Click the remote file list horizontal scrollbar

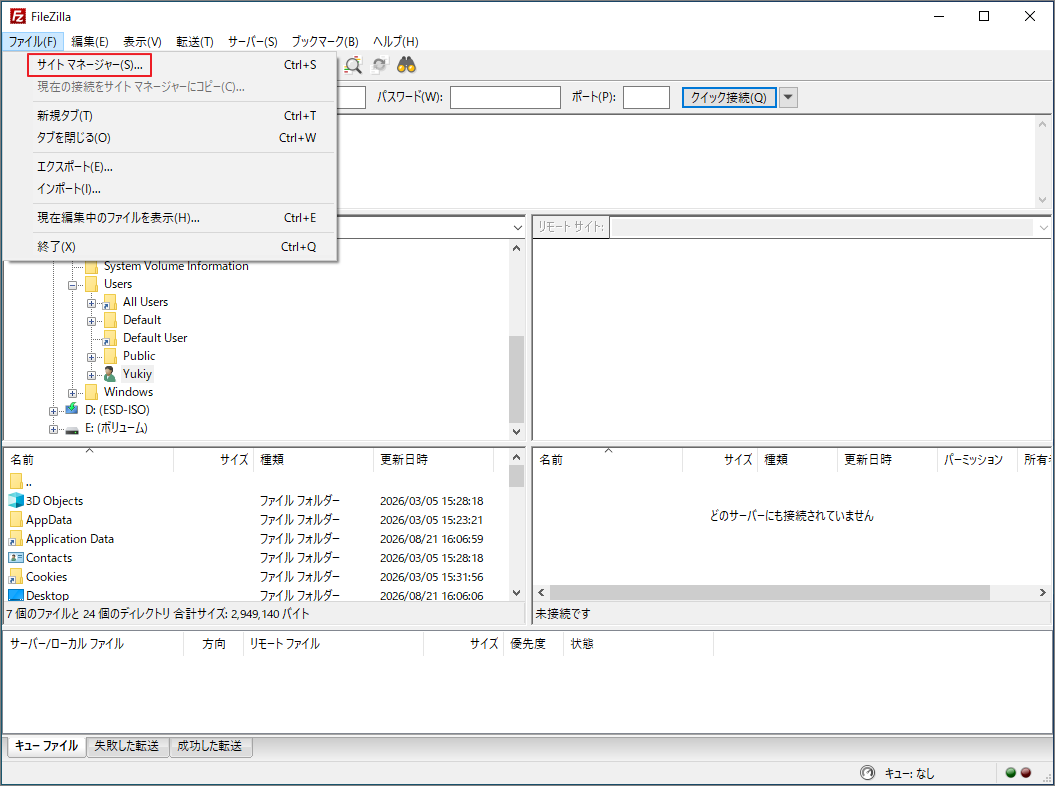(769, 592)
